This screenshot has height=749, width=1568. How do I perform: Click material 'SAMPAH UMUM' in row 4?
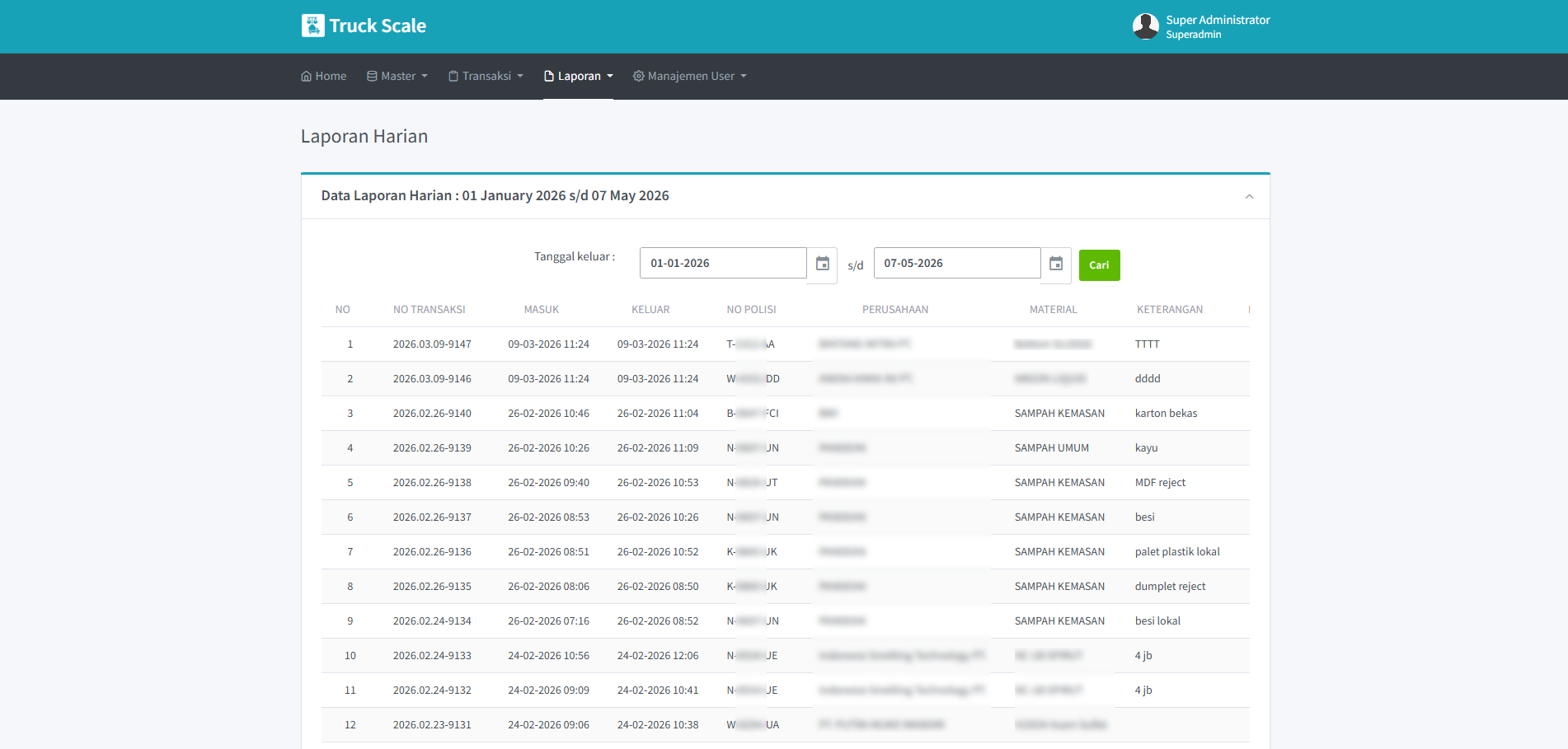(x=1052, y=448)
